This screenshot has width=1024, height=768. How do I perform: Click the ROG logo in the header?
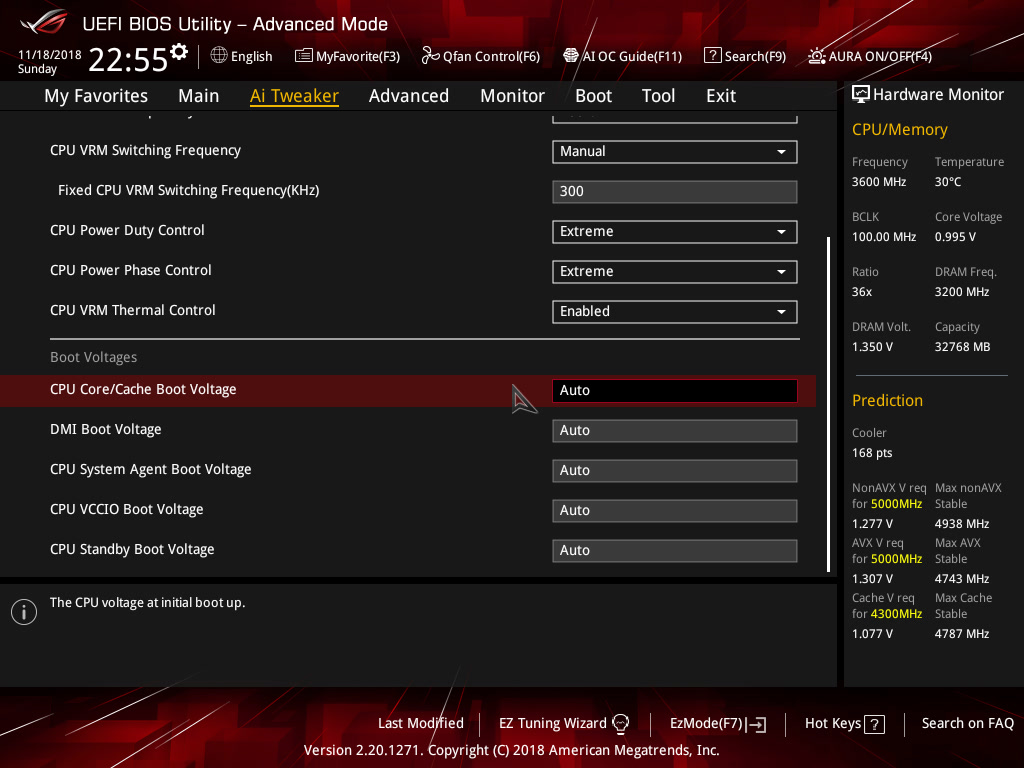point(43,22)
